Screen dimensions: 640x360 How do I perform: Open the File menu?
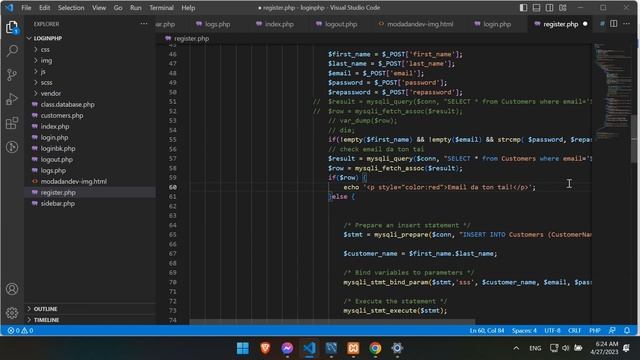click(x=26, y=8)
